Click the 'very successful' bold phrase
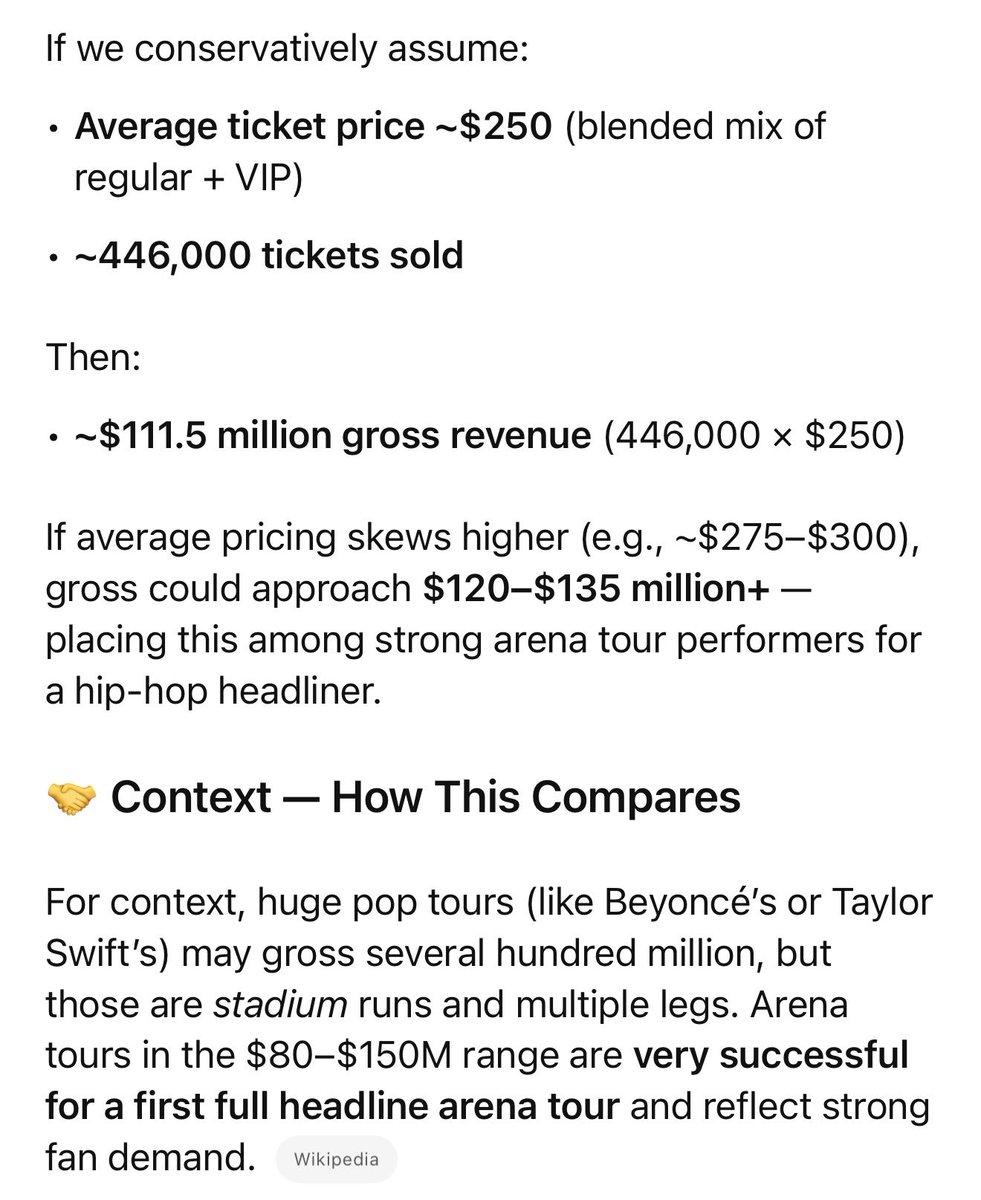The height and width of the screenshot is (1200, 981). click(x=770, y=1055)
